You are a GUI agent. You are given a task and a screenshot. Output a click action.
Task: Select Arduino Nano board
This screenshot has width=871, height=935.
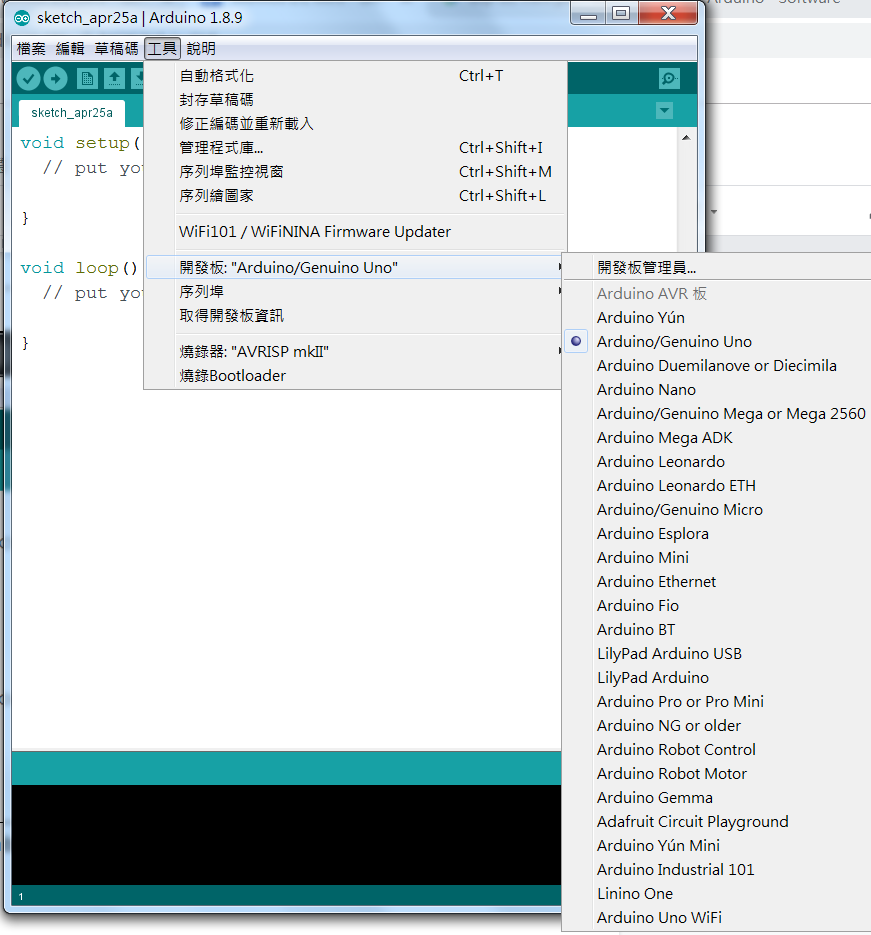click(x=717, y=389)
